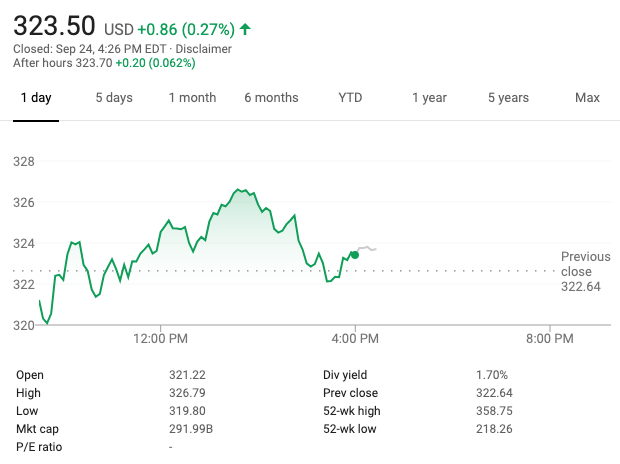This screenshot has width=620, height=464.
Task: Click the green closing-price dot on chart
Action: click(354, 255)
